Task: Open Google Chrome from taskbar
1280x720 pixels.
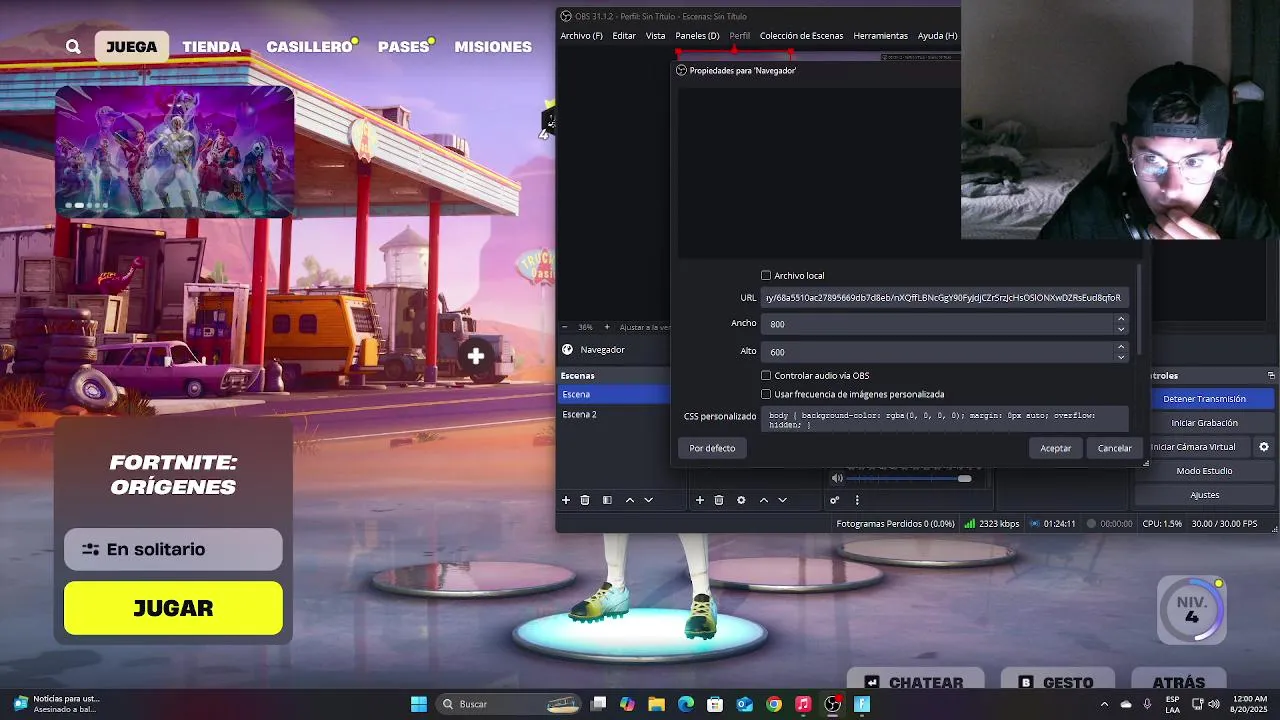Action: coord(774,704)
